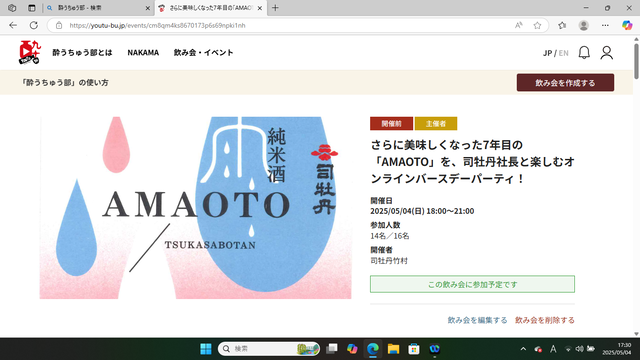Open File Explorer on the taskbar
640x360 pixels.
pos(393,349)
